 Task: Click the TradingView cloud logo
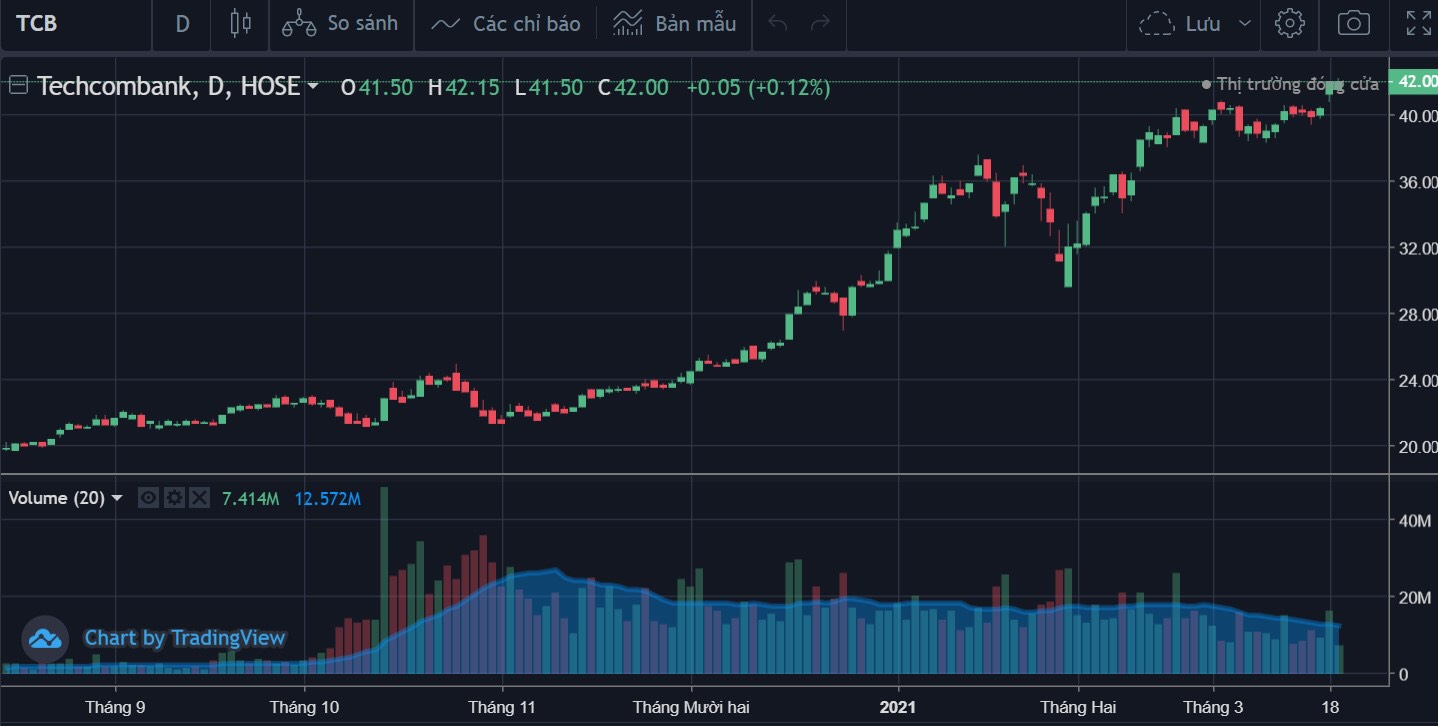(45, 638)
